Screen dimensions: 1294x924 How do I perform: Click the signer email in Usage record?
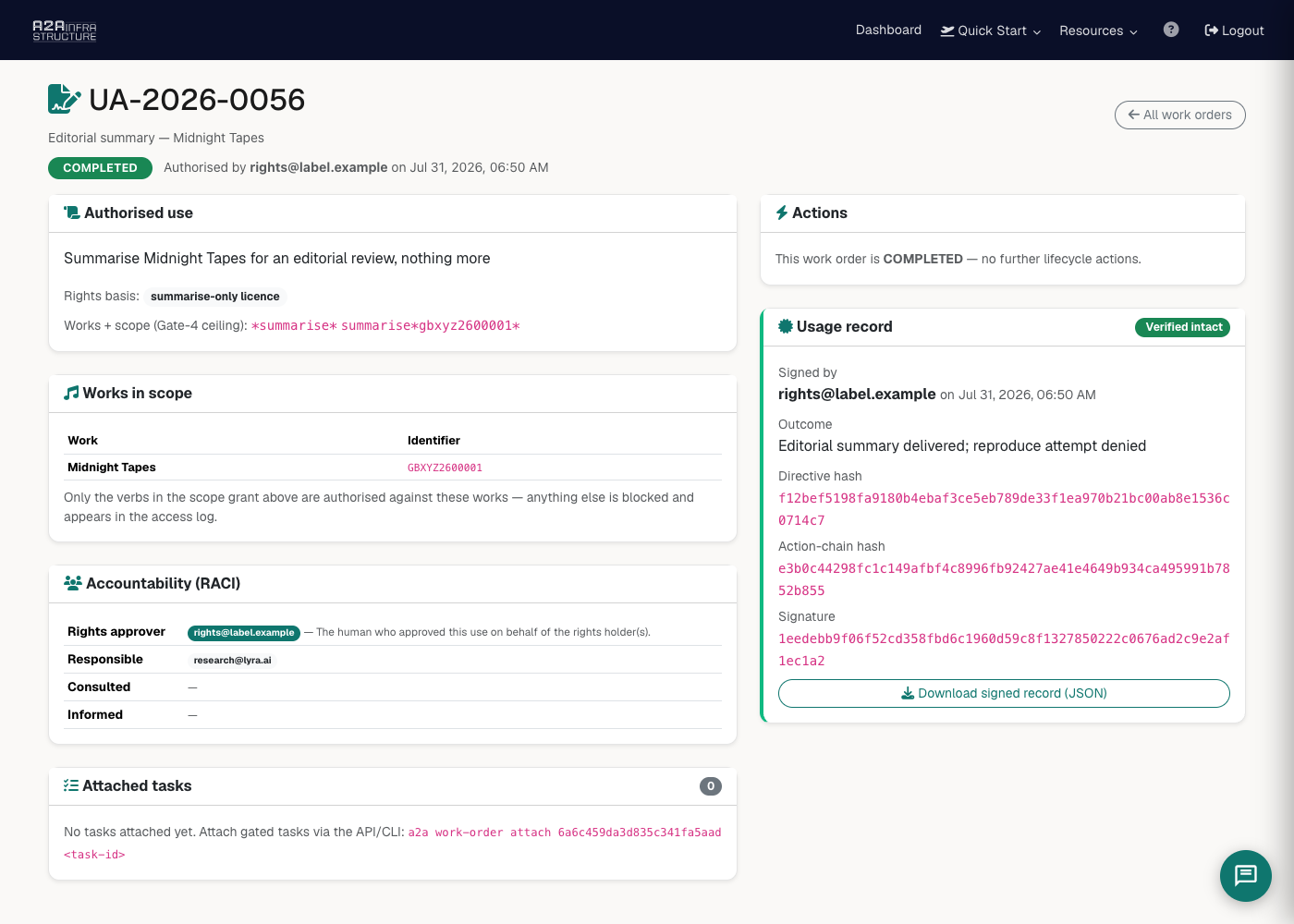[857, 395]
